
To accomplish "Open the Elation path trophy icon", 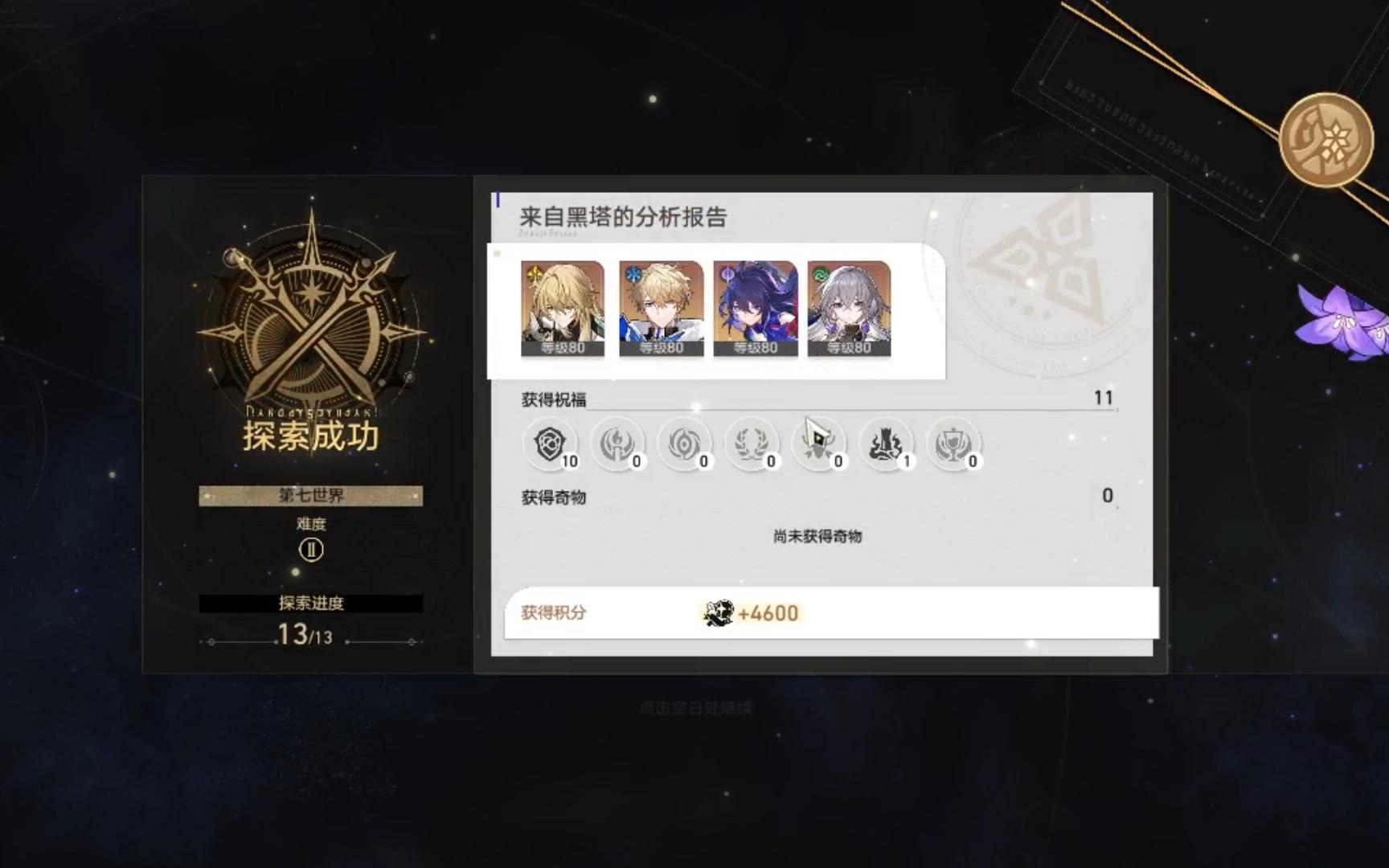I will pos(953,444).
